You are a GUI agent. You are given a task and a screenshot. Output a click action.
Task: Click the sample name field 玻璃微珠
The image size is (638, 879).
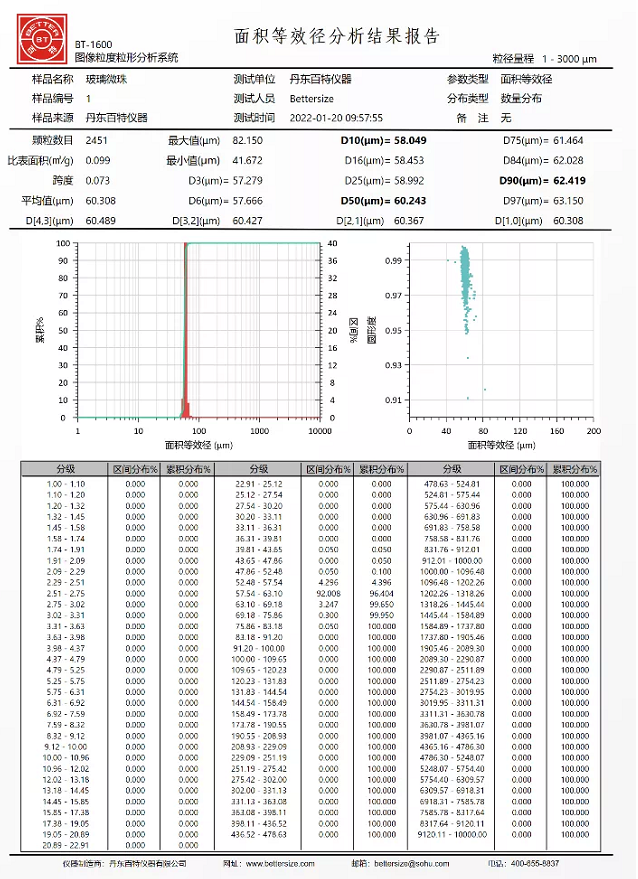(106, 79)
